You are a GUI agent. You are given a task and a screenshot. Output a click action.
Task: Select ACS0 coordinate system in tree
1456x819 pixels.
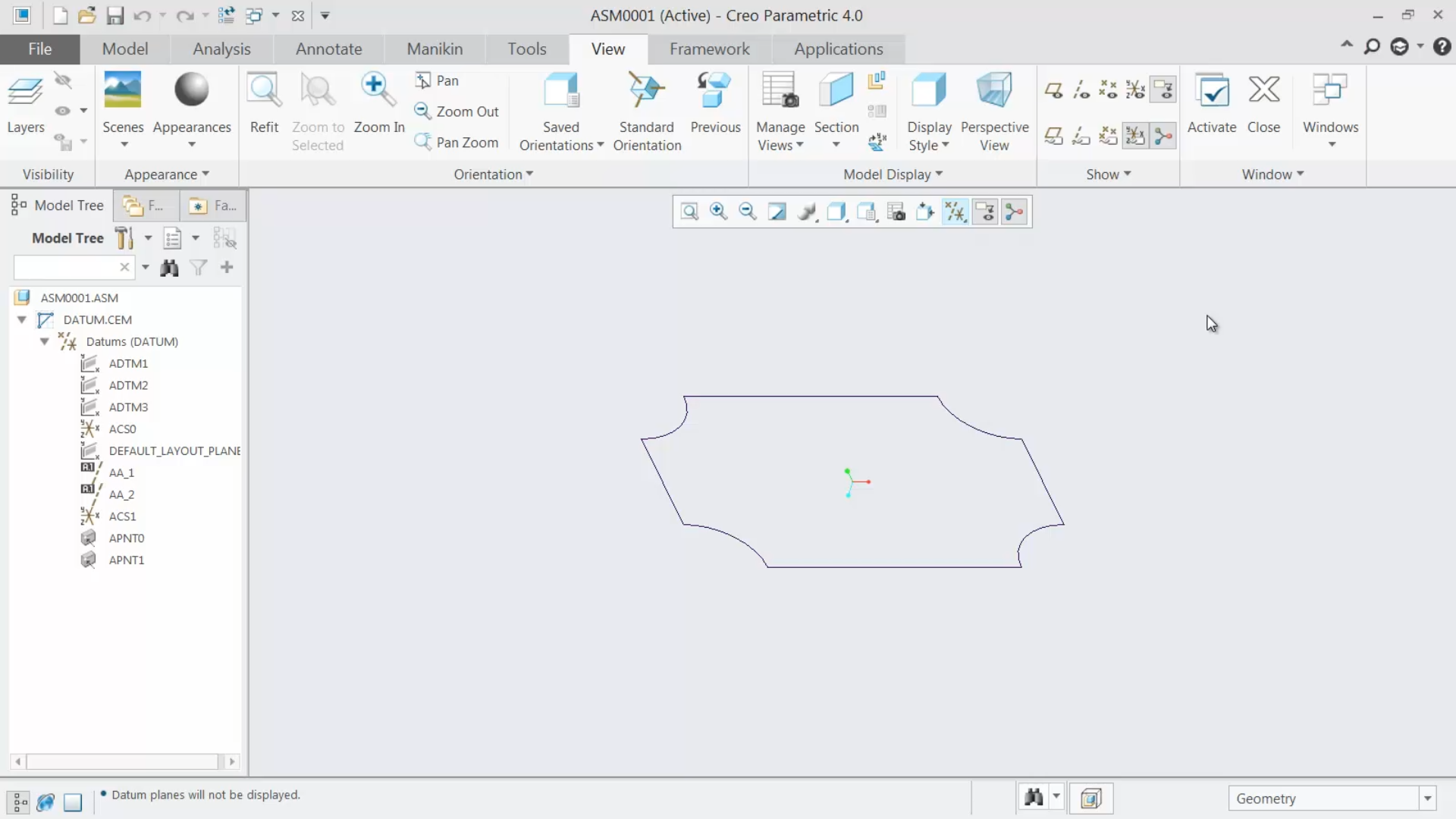tap(122, 429)
